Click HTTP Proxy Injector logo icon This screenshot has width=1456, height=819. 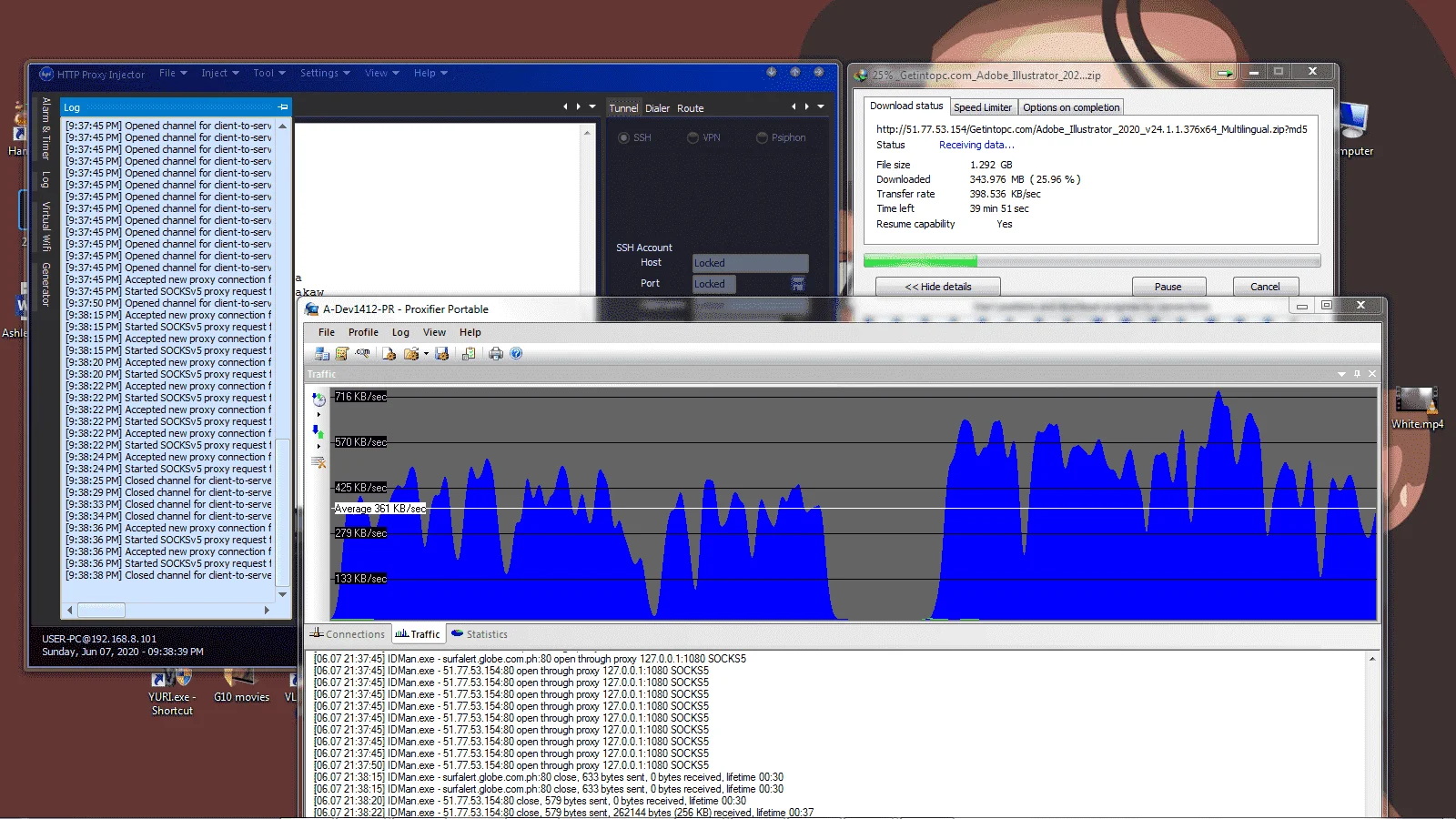point(46,74)
